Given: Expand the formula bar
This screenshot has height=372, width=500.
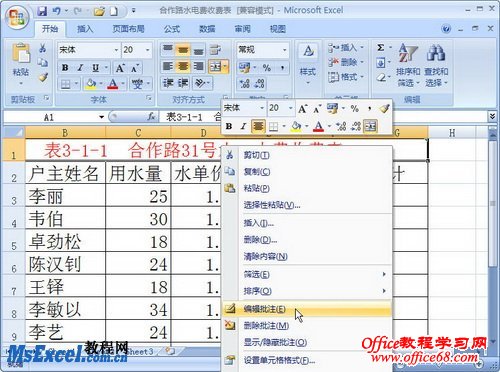Looking at the screenshot, I should coord(492,116).
